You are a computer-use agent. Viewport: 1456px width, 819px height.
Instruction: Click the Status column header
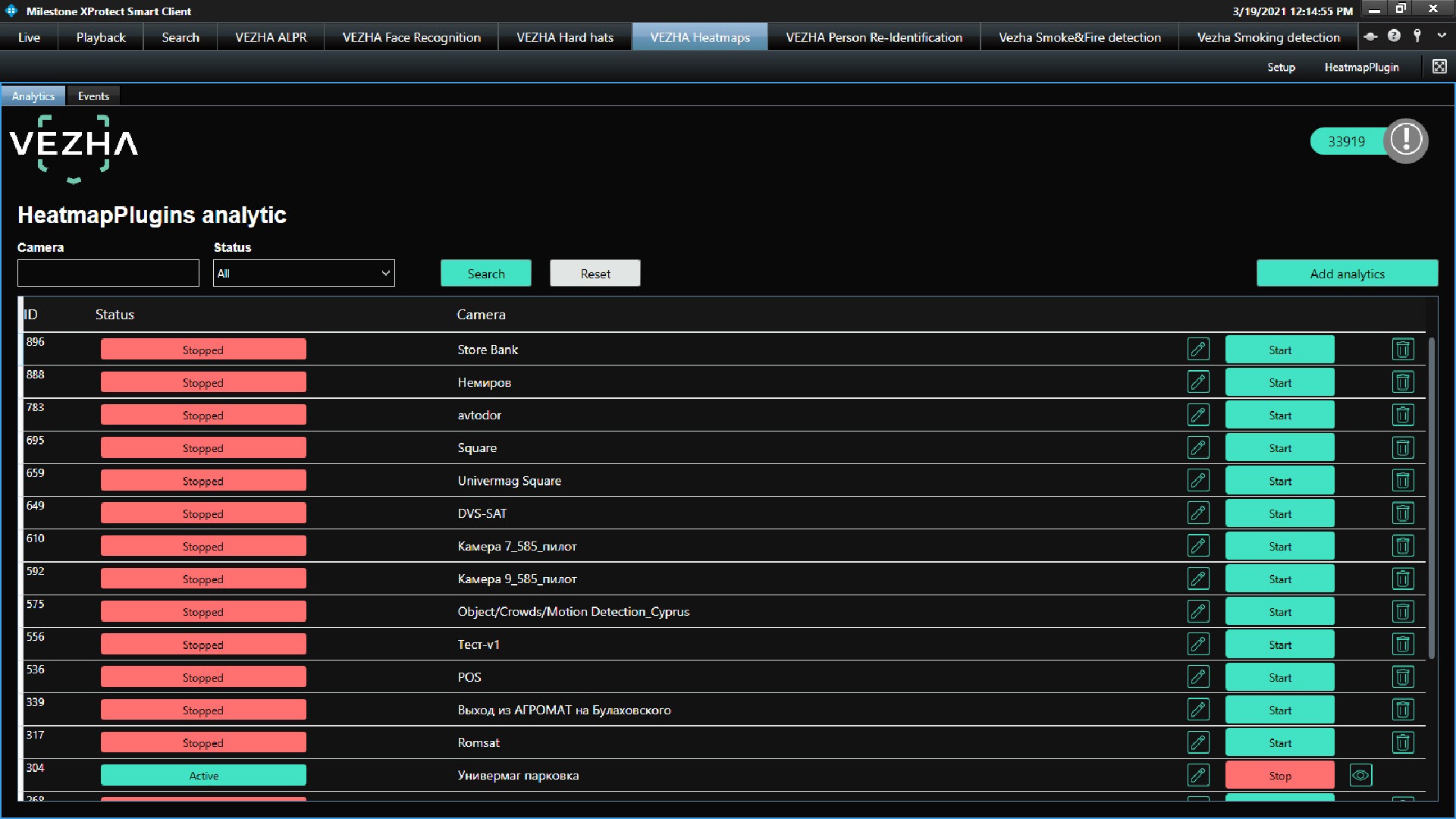tap(115, 315)
